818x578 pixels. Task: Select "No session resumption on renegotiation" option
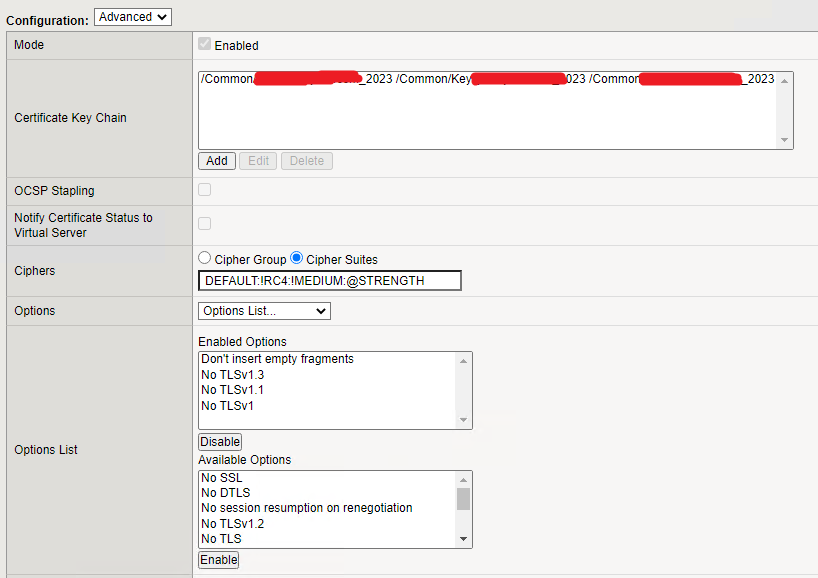pyautogui.click(x=307, y=508)
